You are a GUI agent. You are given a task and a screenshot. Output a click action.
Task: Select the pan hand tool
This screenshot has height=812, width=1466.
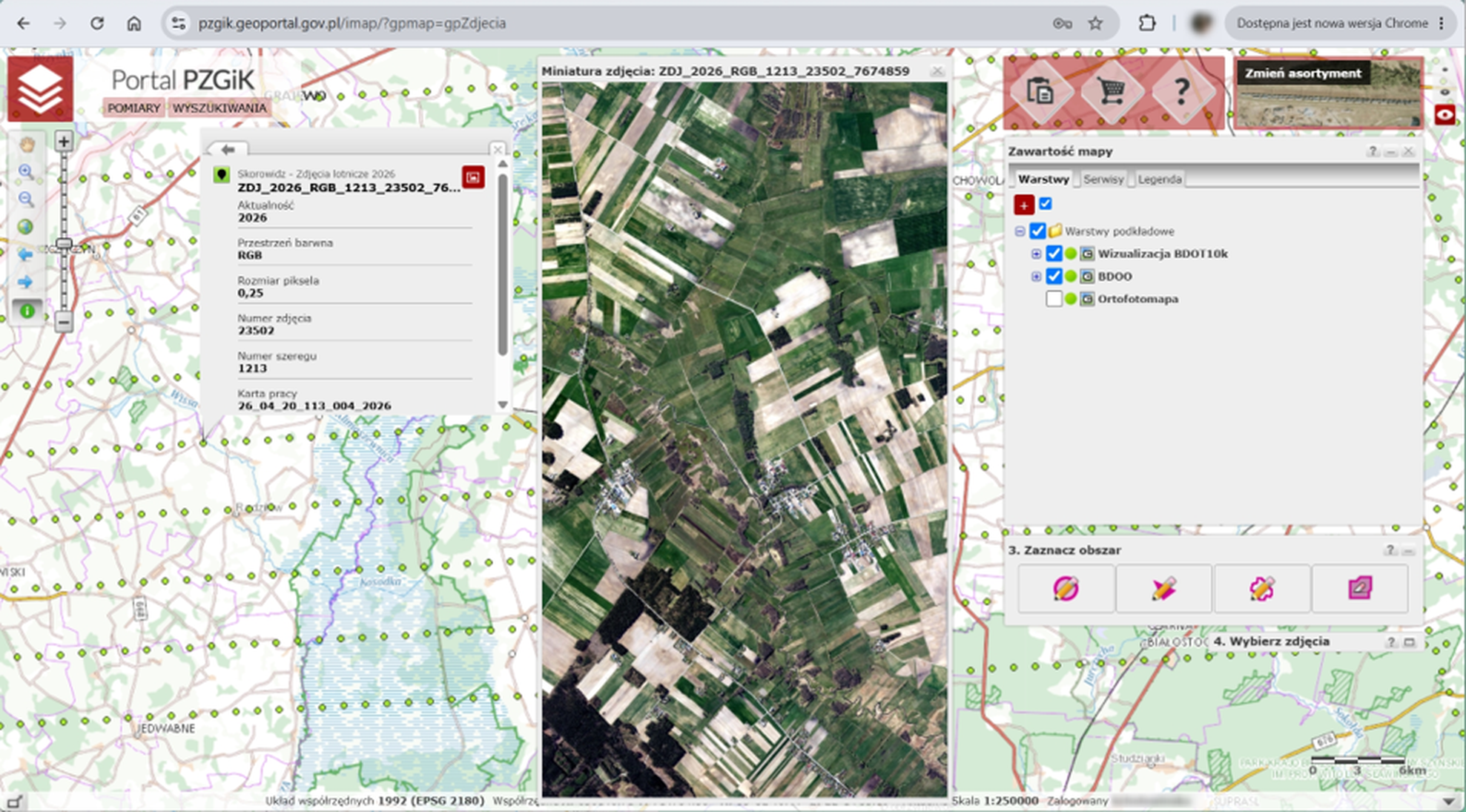[x=27, y=145]
